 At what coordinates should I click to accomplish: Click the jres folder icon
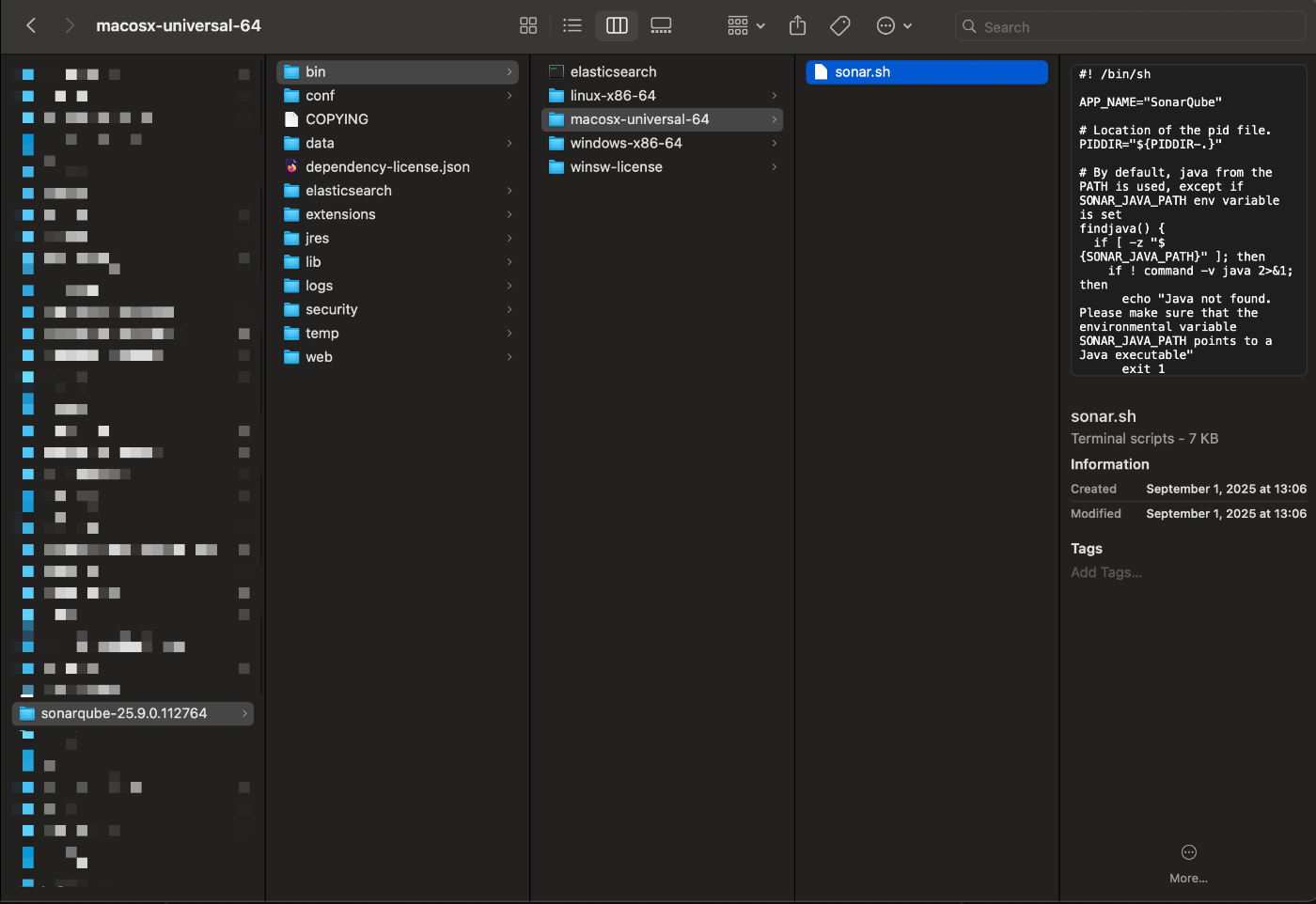[291, 238]
